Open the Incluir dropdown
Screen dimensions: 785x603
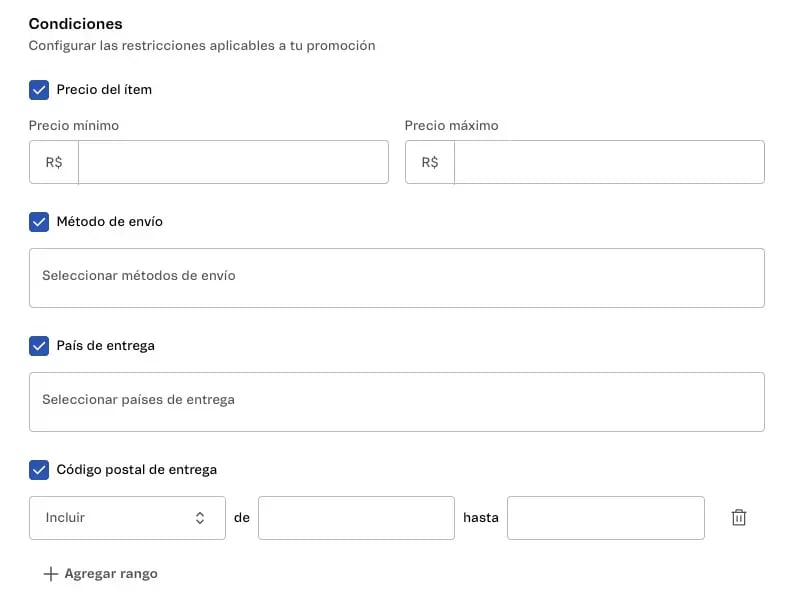click(127, 518)
